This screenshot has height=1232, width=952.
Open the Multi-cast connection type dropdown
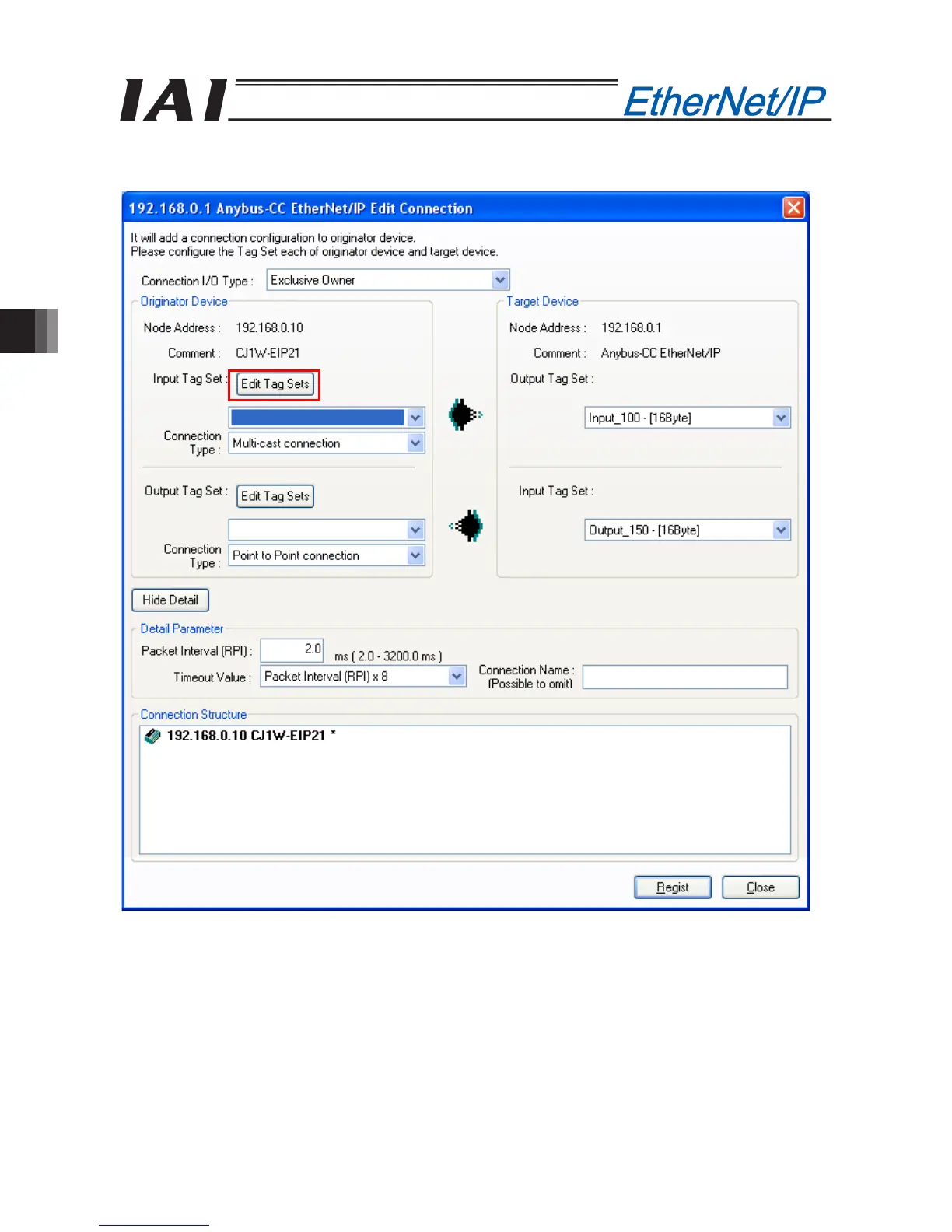415,443
